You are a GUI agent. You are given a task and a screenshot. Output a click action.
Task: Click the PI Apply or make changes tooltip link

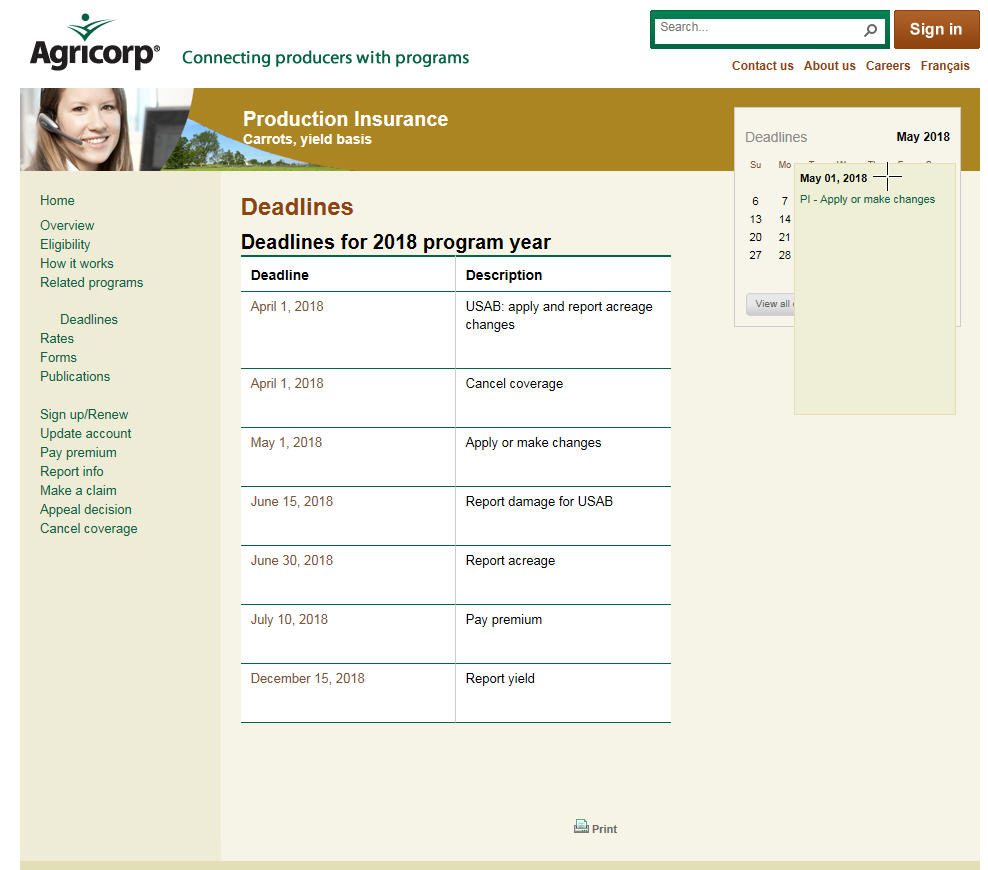867,199
